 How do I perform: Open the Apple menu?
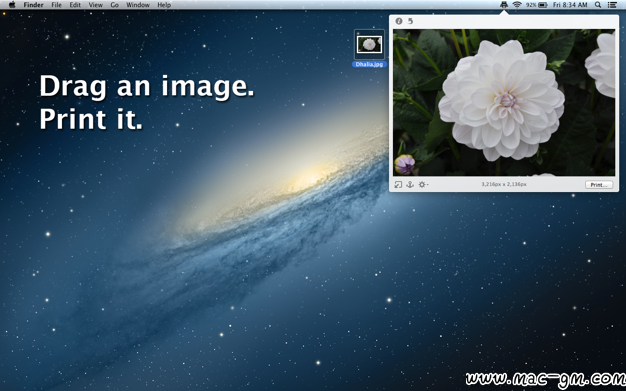pos(12,5)
